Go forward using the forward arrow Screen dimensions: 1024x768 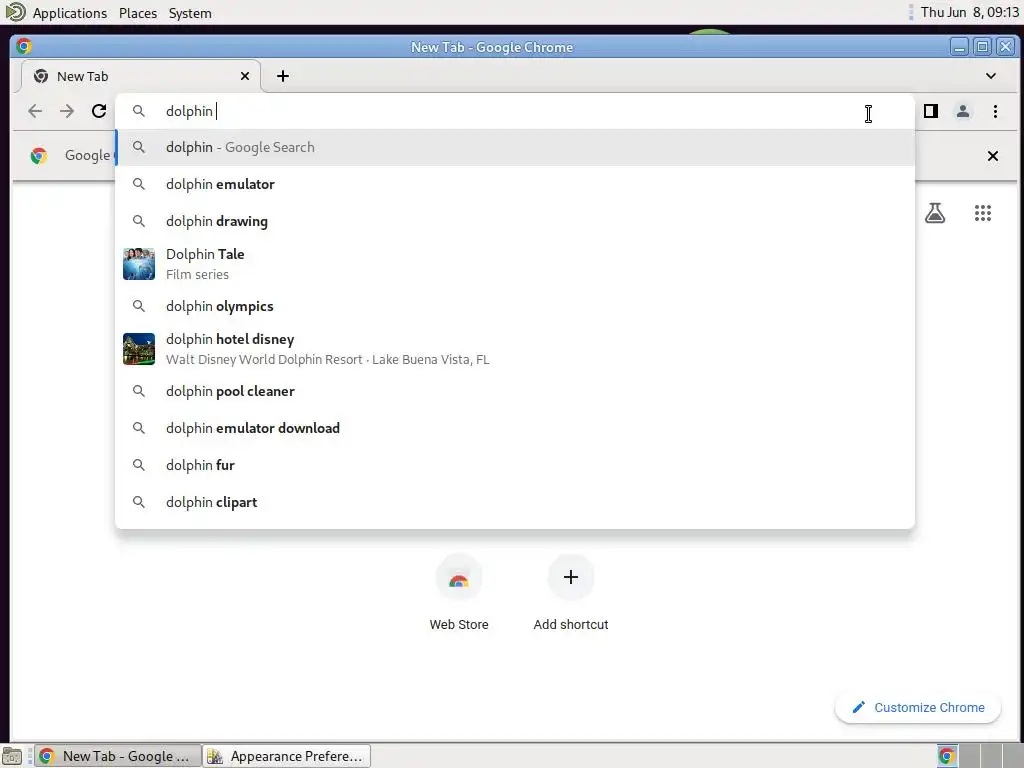pyautogui.click(x=67, y=111)
